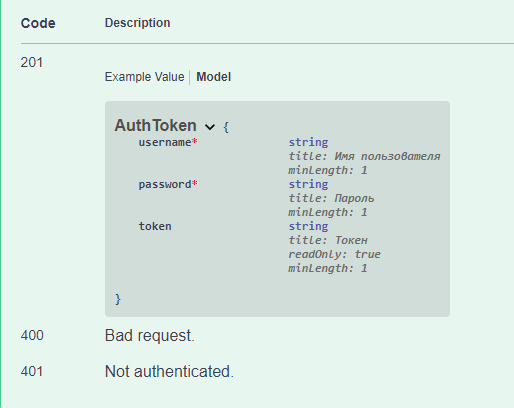Image resolution: width=514 pixels, height=408 pixels.
Task: Select the username property name
Action: [x=165, y=142]
